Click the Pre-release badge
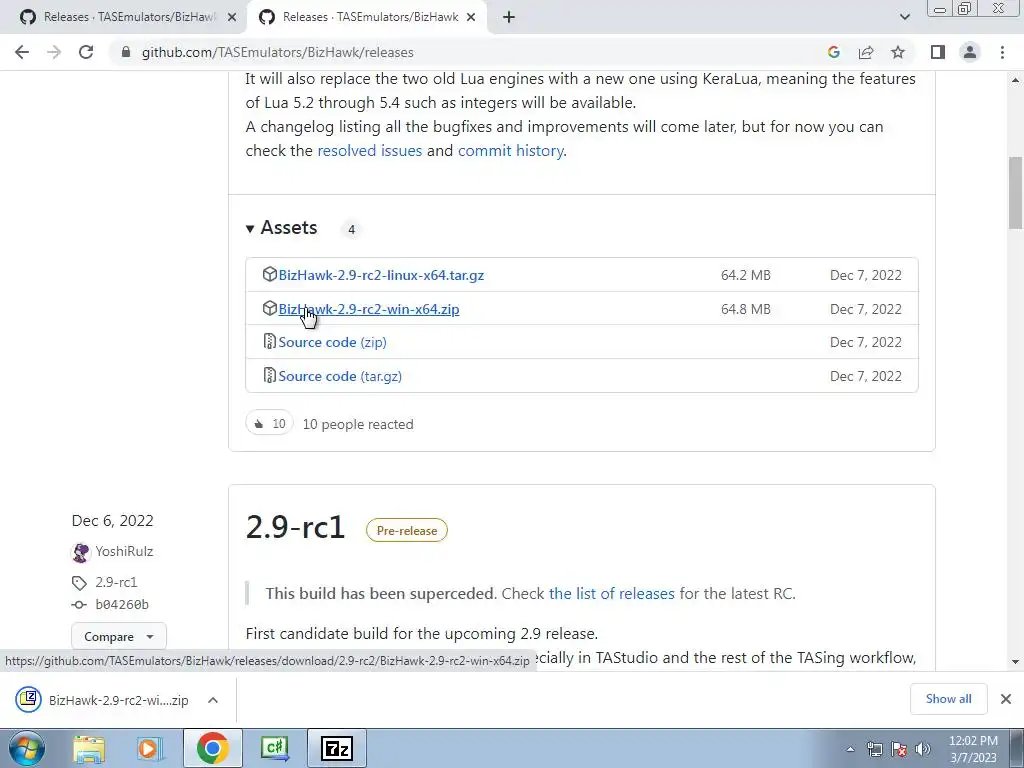The image size is (1024, 768). pos(407,530)
